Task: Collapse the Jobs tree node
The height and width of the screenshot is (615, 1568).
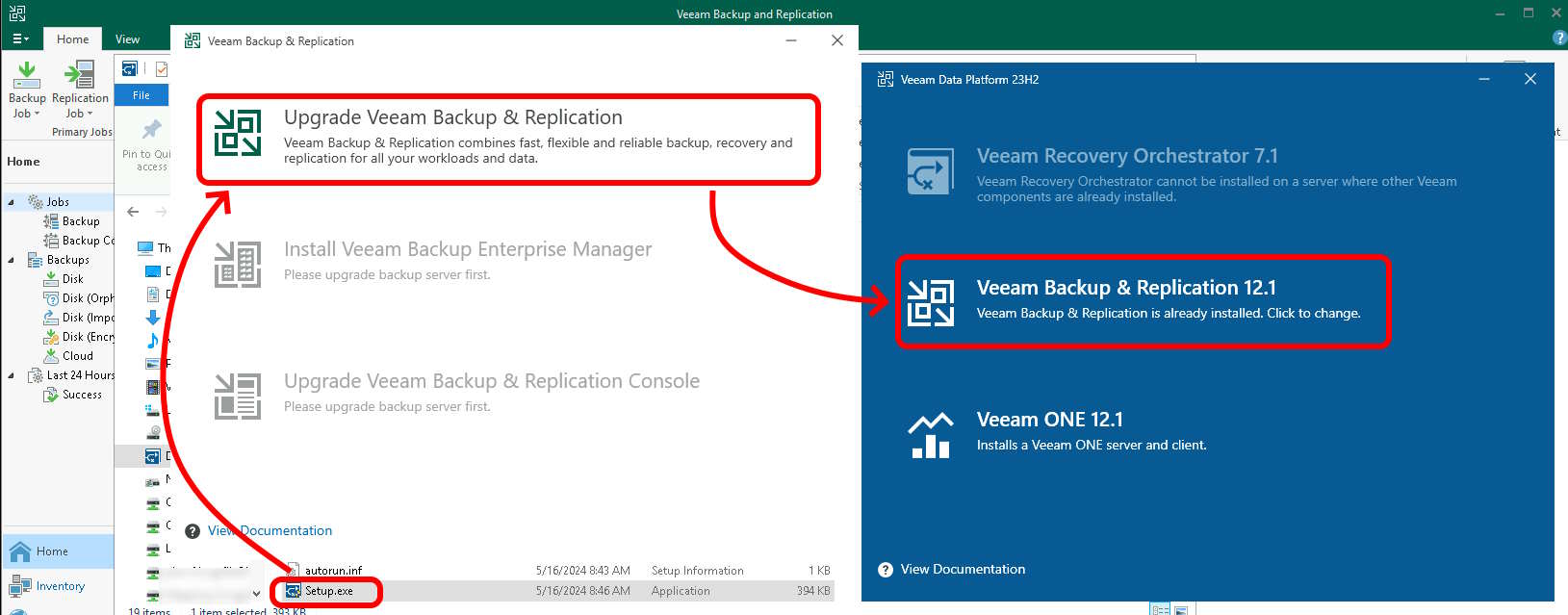Action: coord(12,202)
